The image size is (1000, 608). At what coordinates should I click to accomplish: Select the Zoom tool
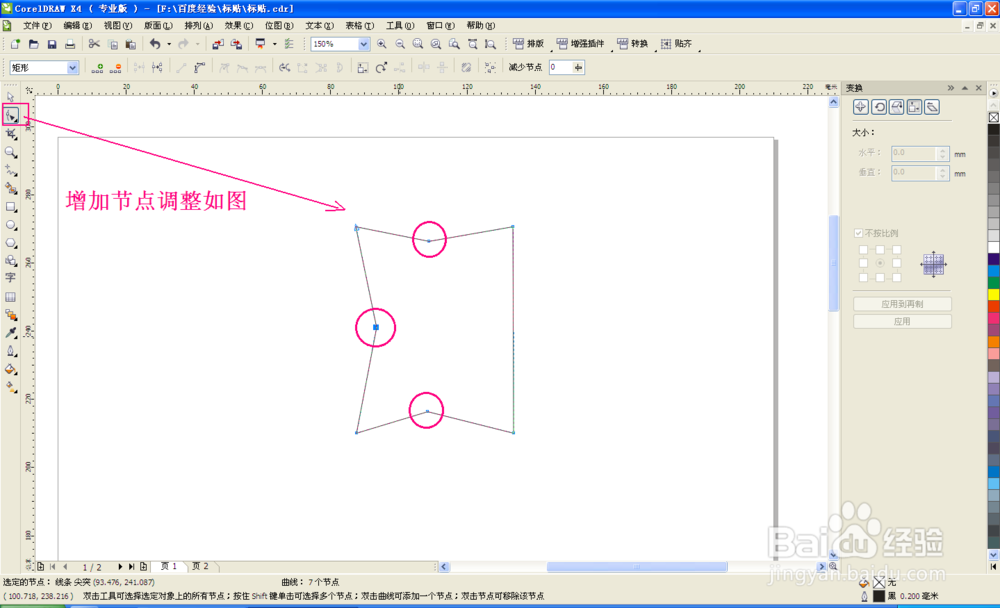[13, 151]
